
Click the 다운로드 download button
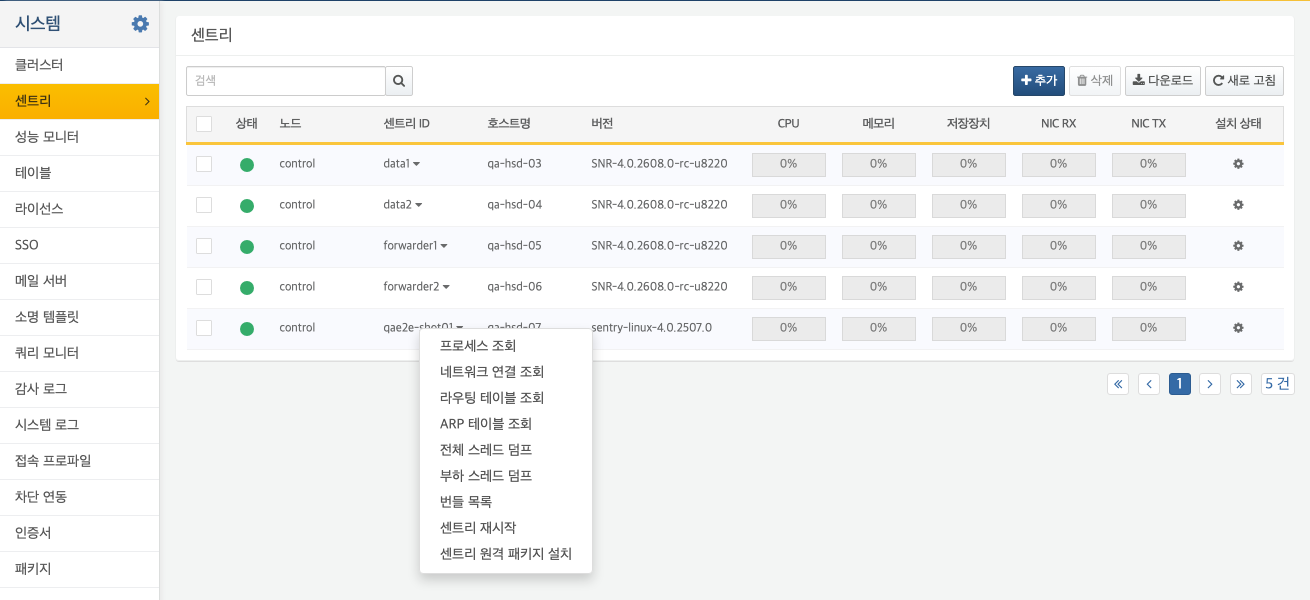click(1163, 81)
